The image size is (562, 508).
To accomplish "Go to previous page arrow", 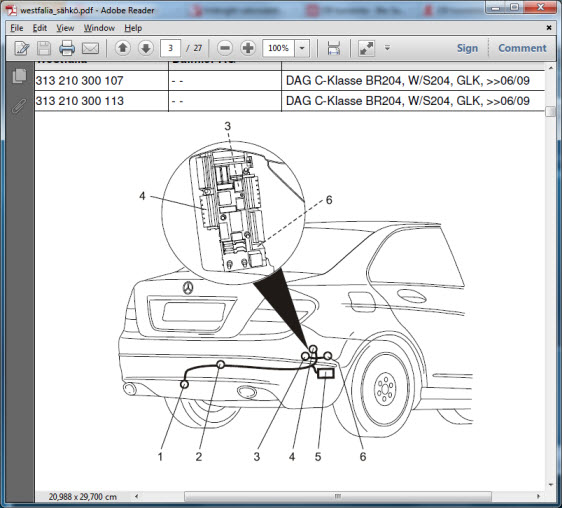I will 123,48.
